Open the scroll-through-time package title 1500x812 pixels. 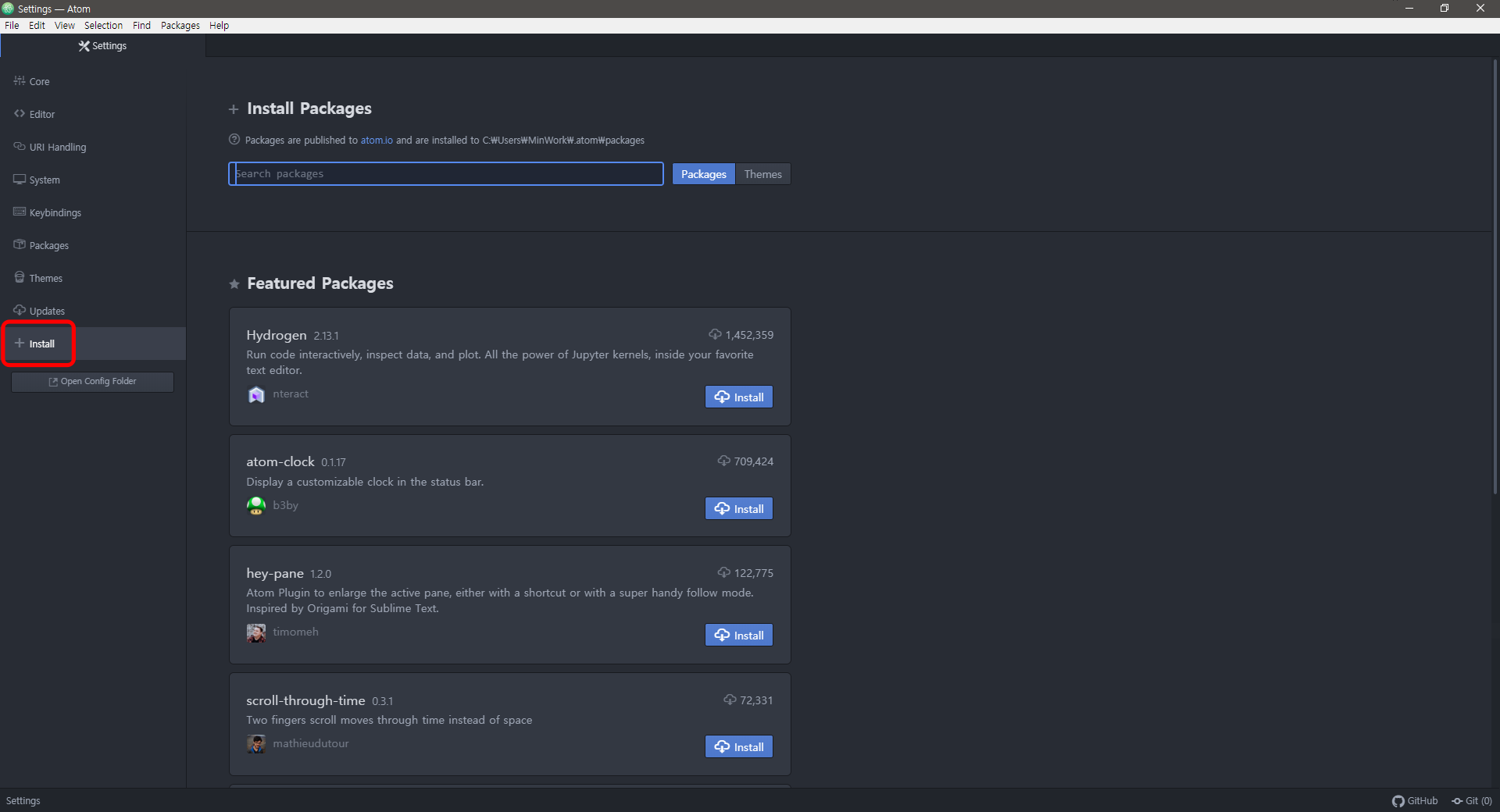305,700
